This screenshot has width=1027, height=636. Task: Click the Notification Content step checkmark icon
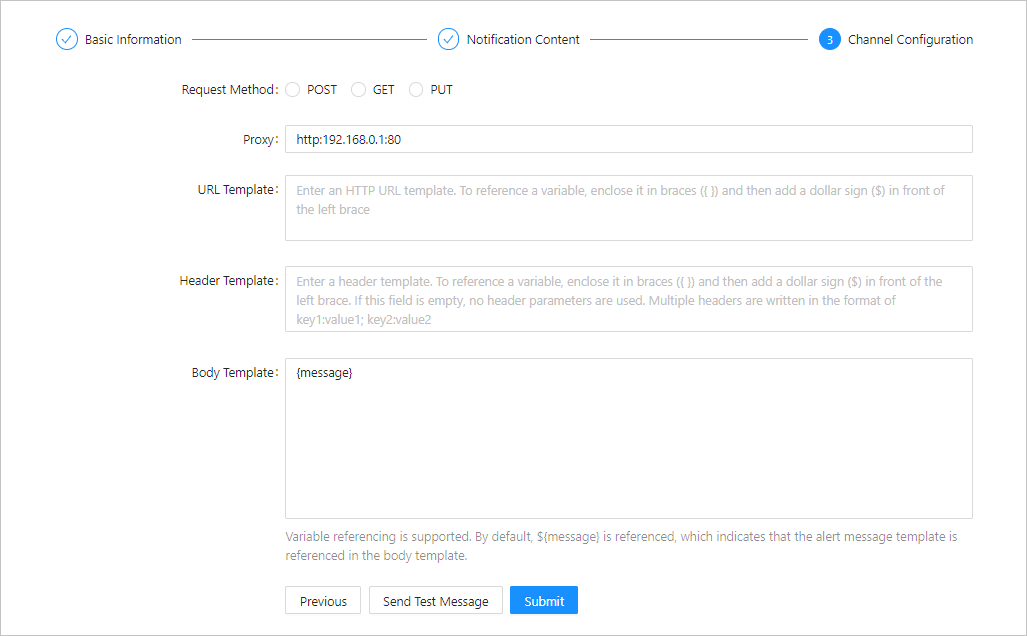point(448,39)
